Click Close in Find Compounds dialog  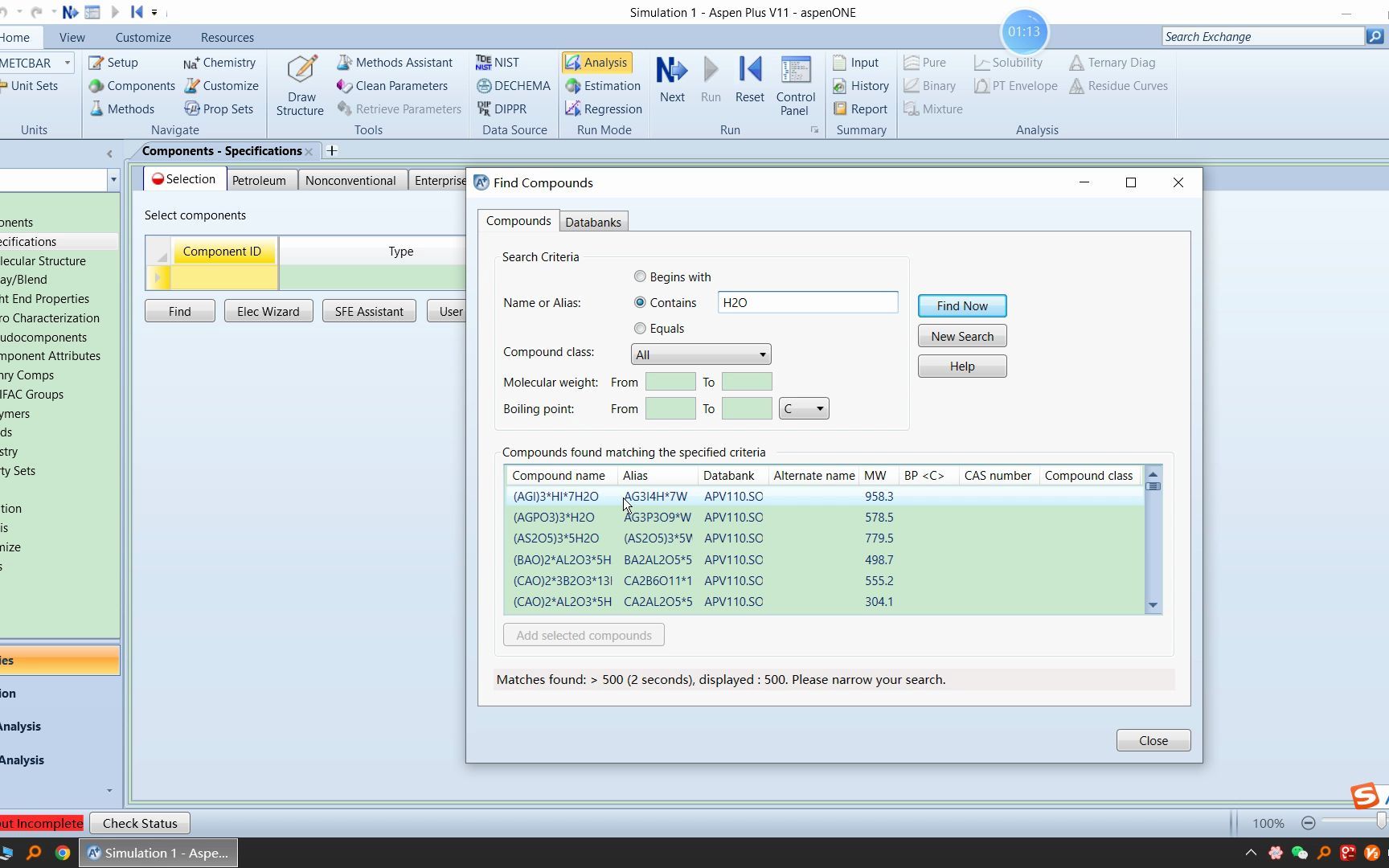tap(1153, 740)
